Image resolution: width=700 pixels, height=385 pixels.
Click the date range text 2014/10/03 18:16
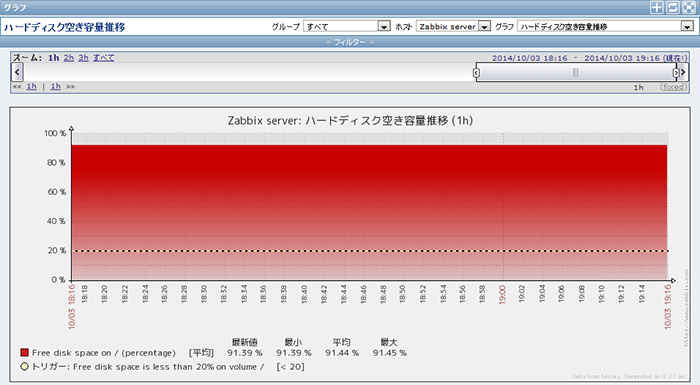click(x=529, y=58)
